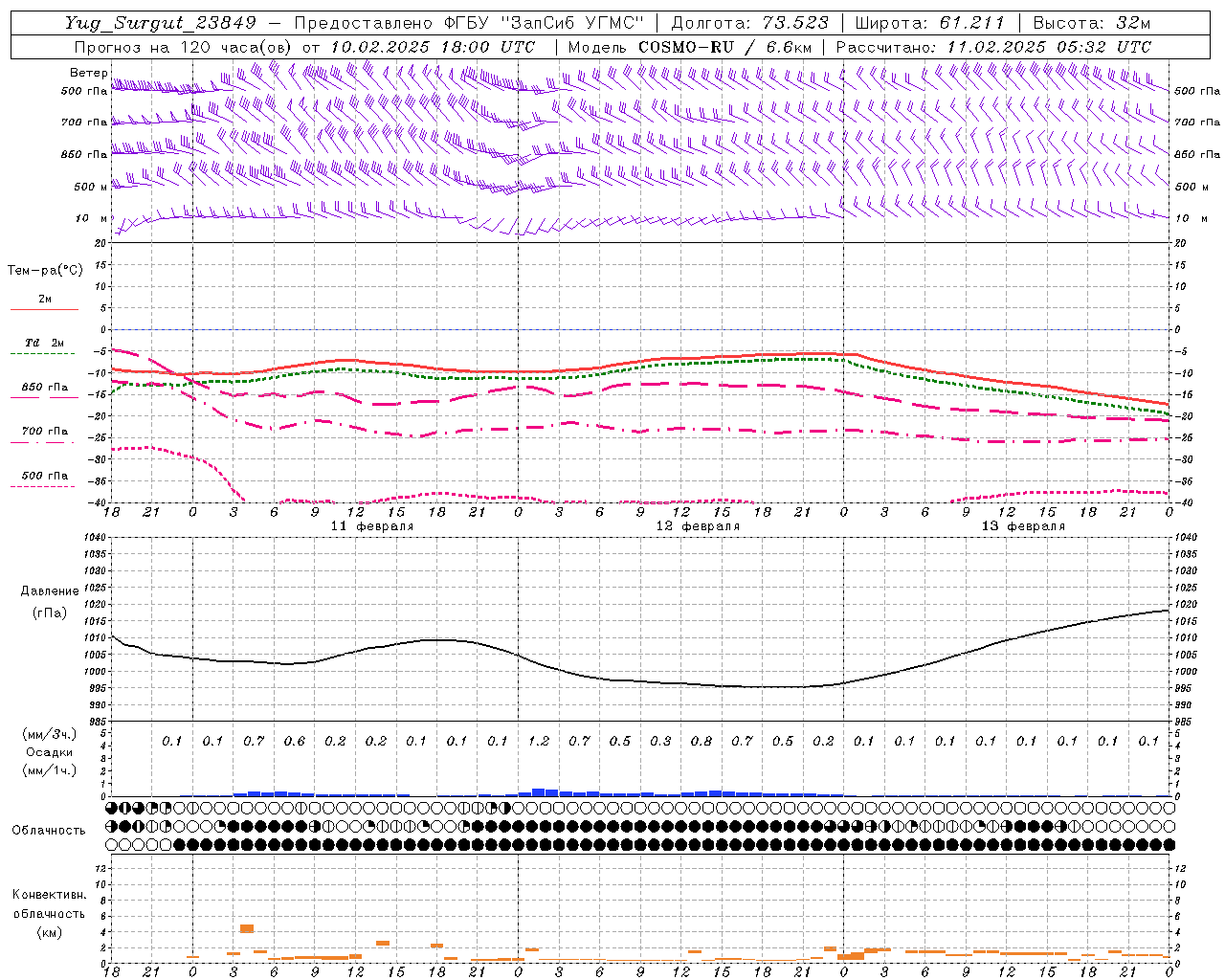The width and height of the screenshot is (1225, 980).
Task: Click the 850 гПа temperature legend entry
Action: pyautogui.click(x=44, y=388)
